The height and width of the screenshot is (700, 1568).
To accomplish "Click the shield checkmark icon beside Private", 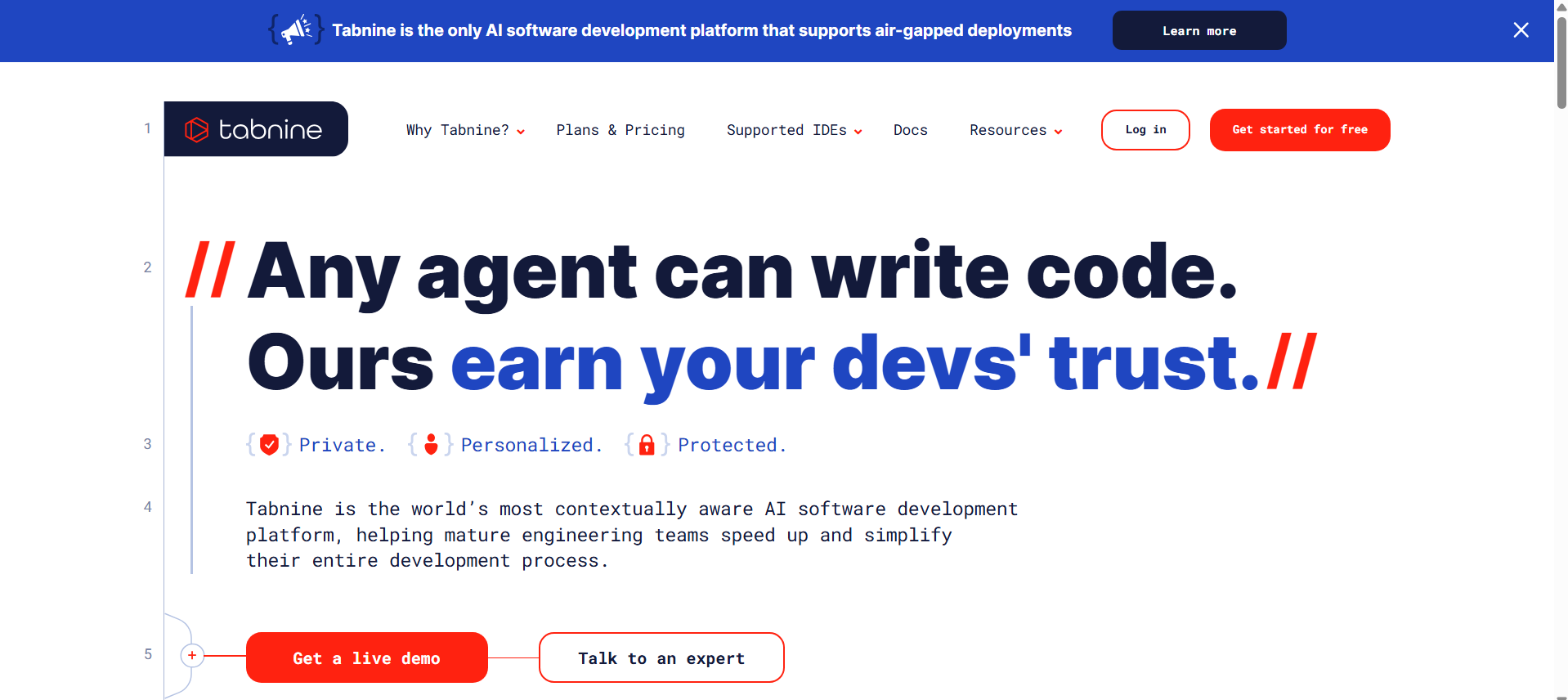I will [x=269, y=445].
